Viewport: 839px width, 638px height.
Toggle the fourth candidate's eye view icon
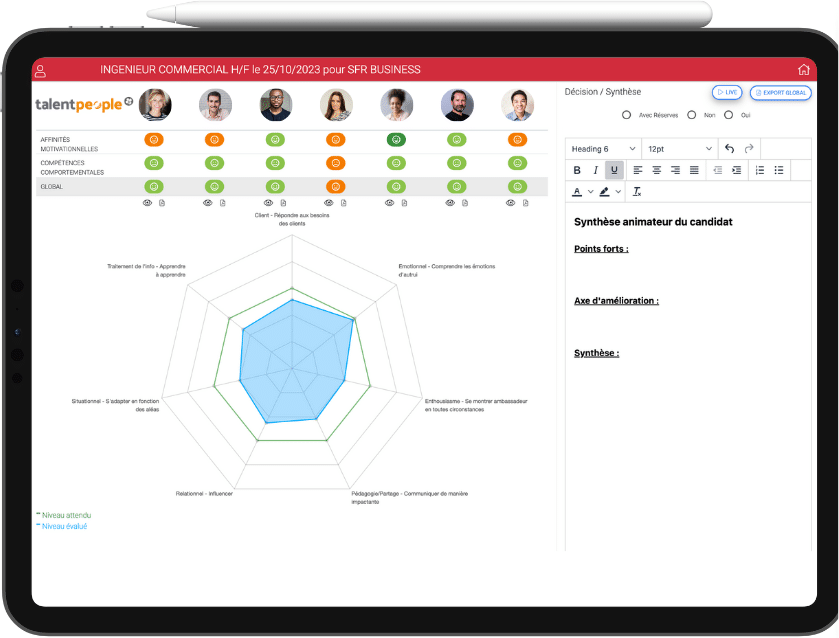coord(329,203)
